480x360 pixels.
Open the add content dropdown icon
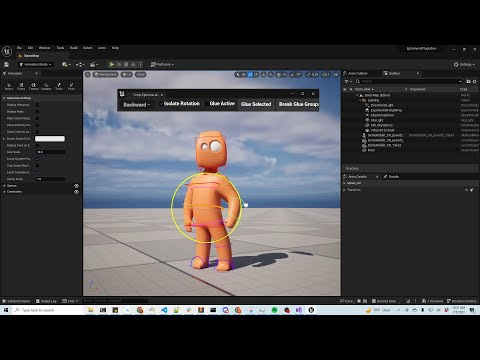tap(66, 64)
